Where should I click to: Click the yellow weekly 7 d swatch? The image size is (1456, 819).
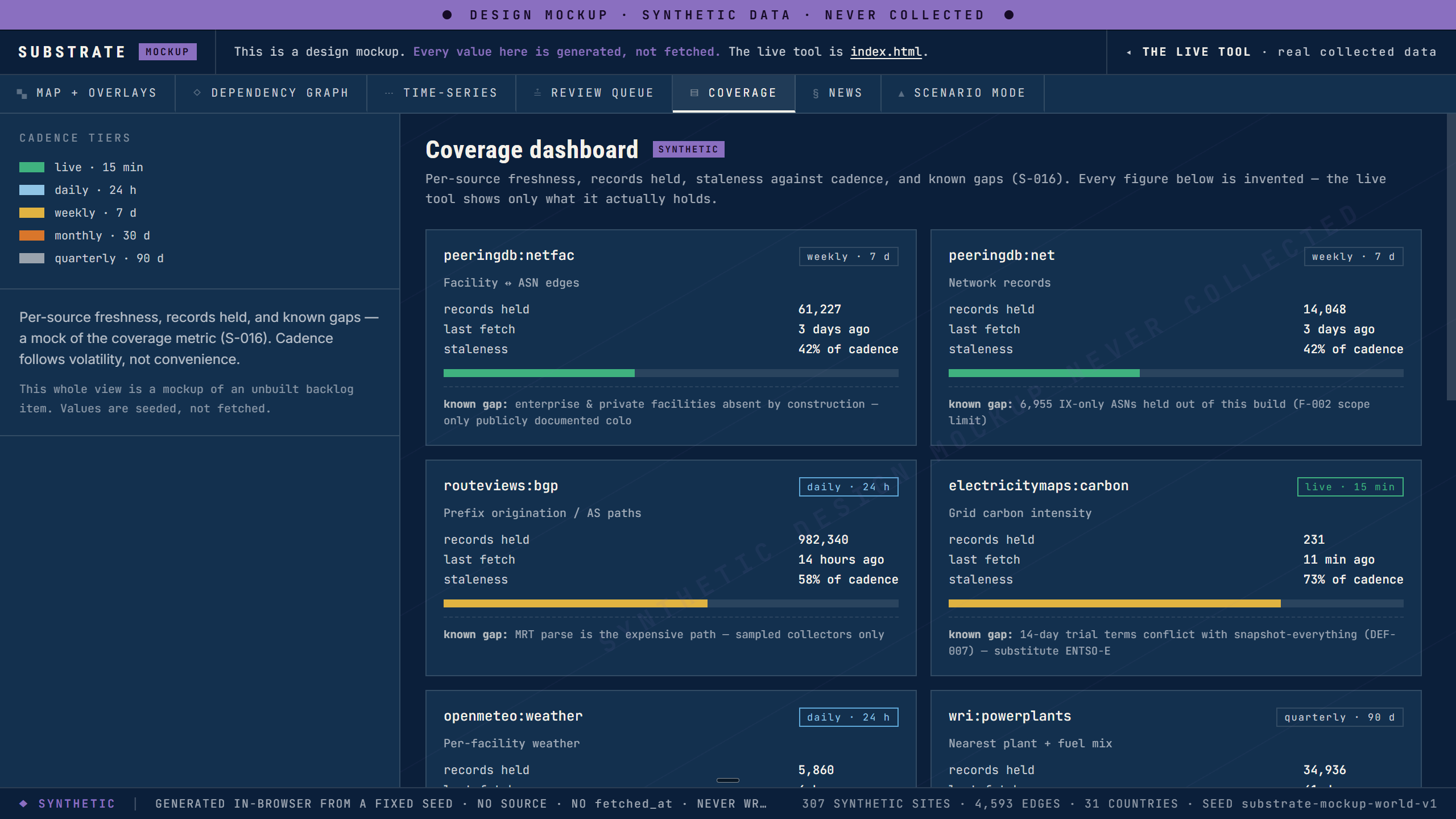point(32,213)
